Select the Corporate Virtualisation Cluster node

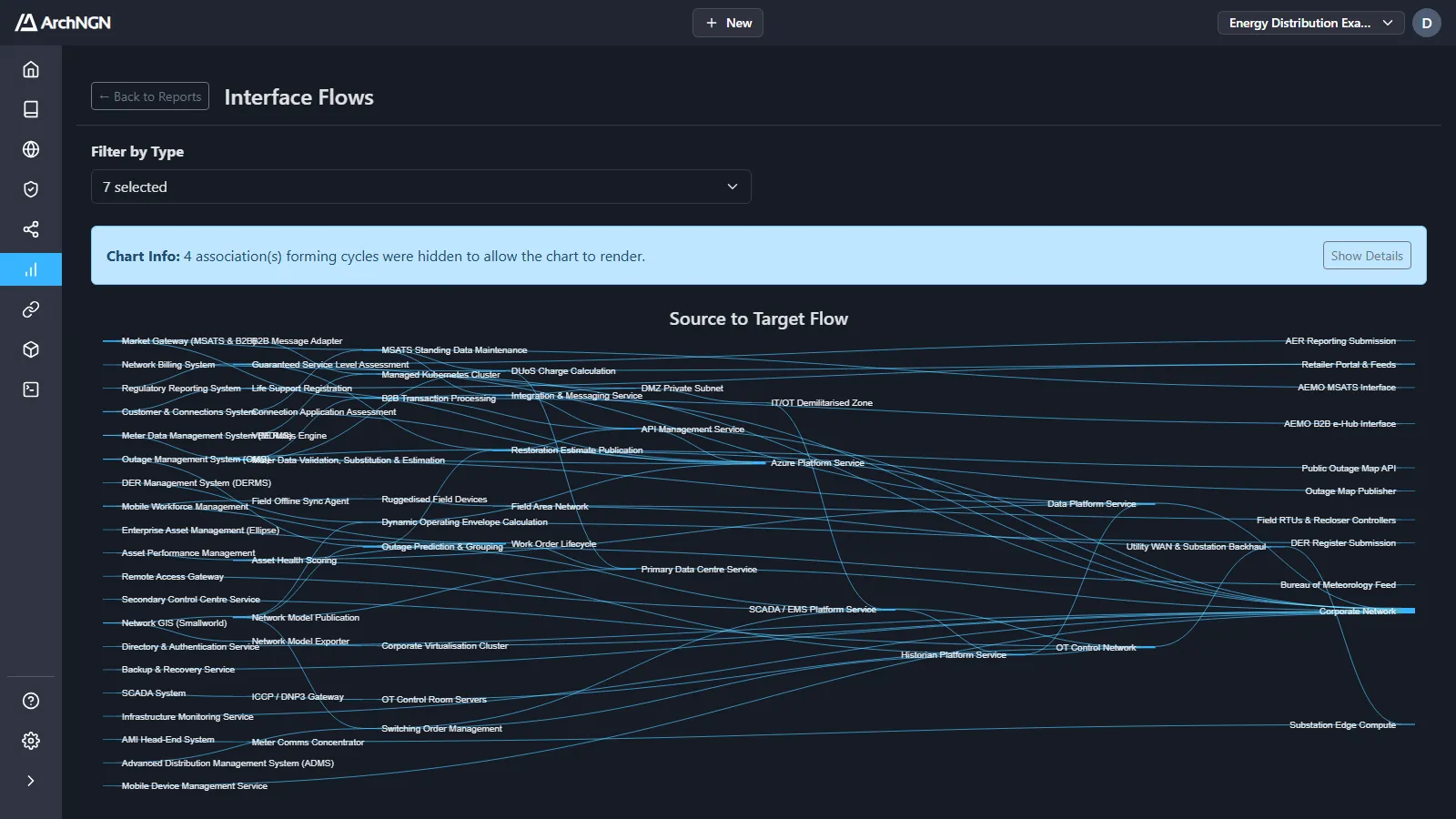pyautogui.click(x=445, y=646)
